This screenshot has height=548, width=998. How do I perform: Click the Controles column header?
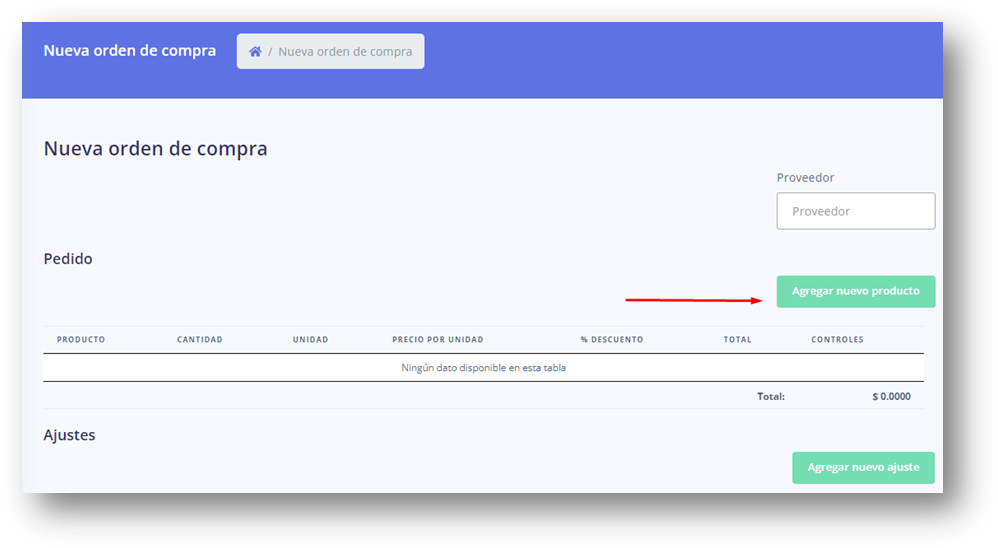click(x=837, y=340)
